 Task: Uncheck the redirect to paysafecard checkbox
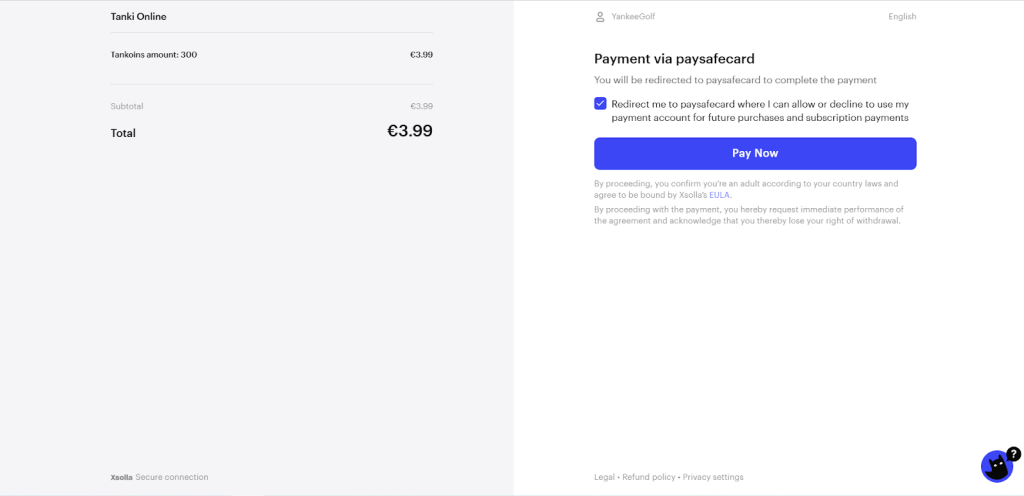(x=600, y=104)
